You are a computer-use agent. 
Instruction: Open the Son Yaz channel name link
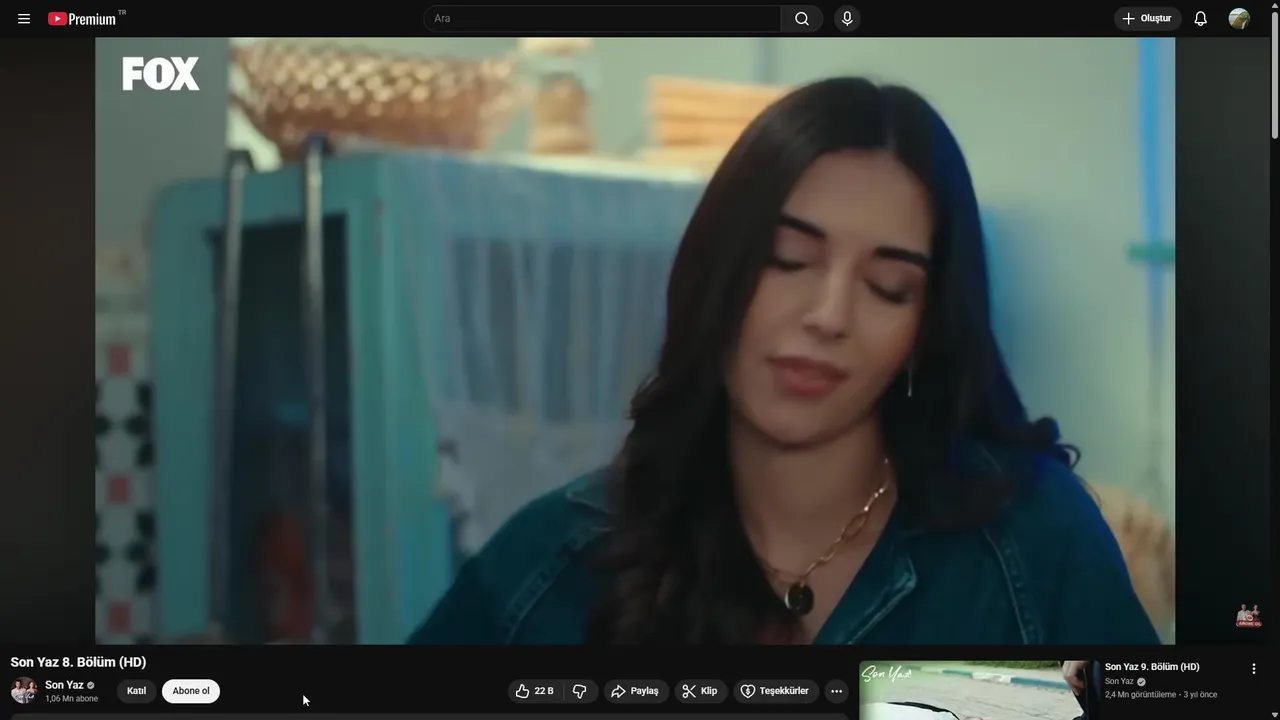point(64,685)
